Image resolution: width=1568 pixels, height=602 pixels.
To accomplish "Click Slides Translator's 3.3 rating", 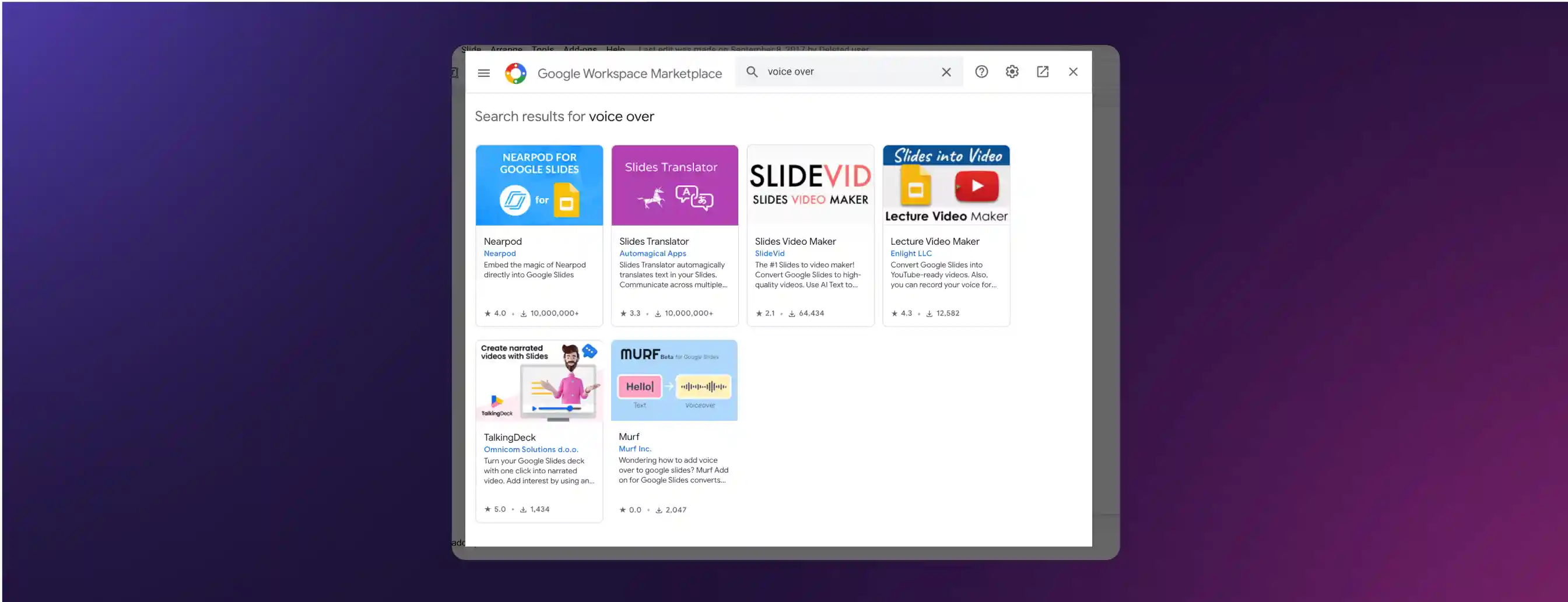I will 630,313.
